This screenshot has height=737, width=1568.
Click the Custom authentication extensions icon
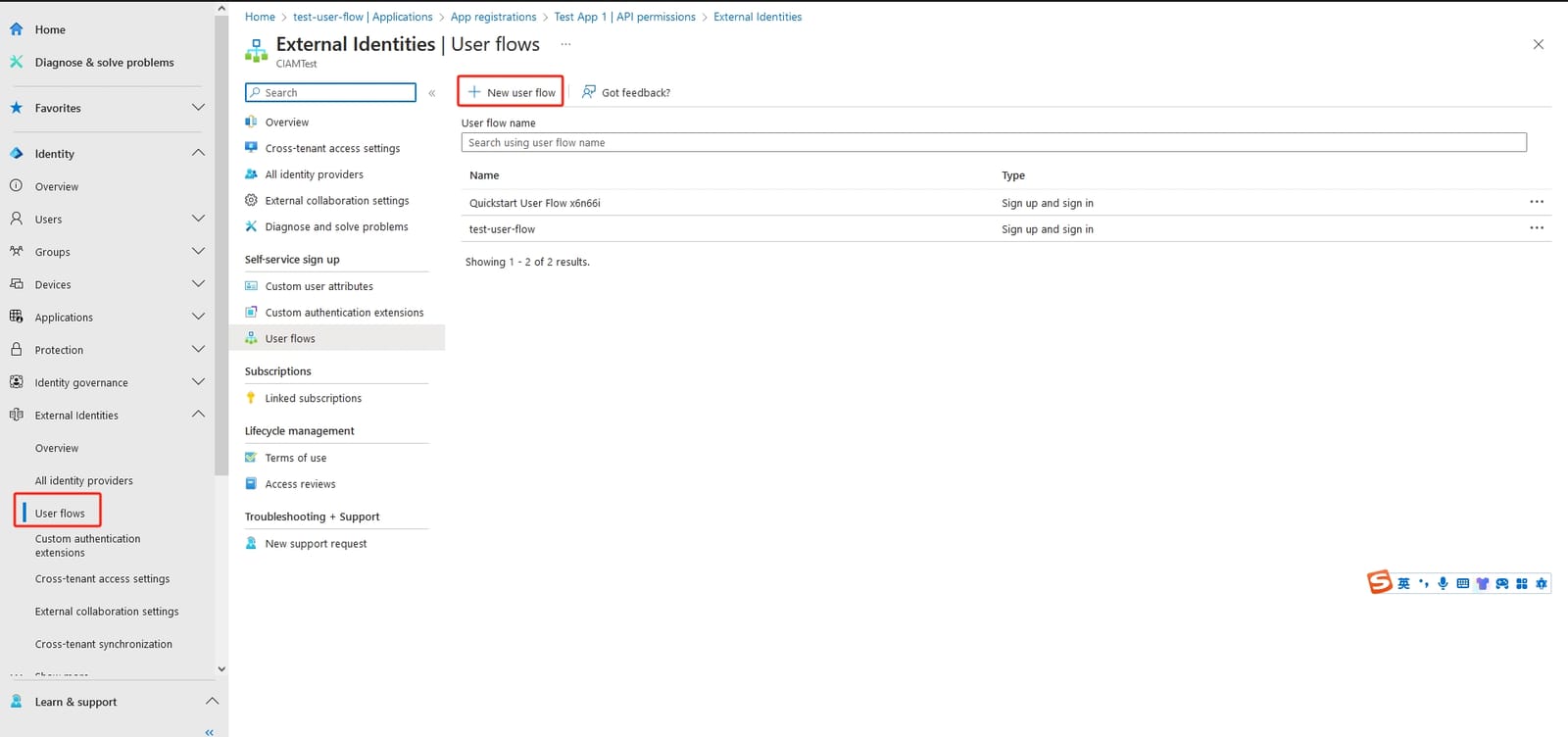tap(251, 312)
